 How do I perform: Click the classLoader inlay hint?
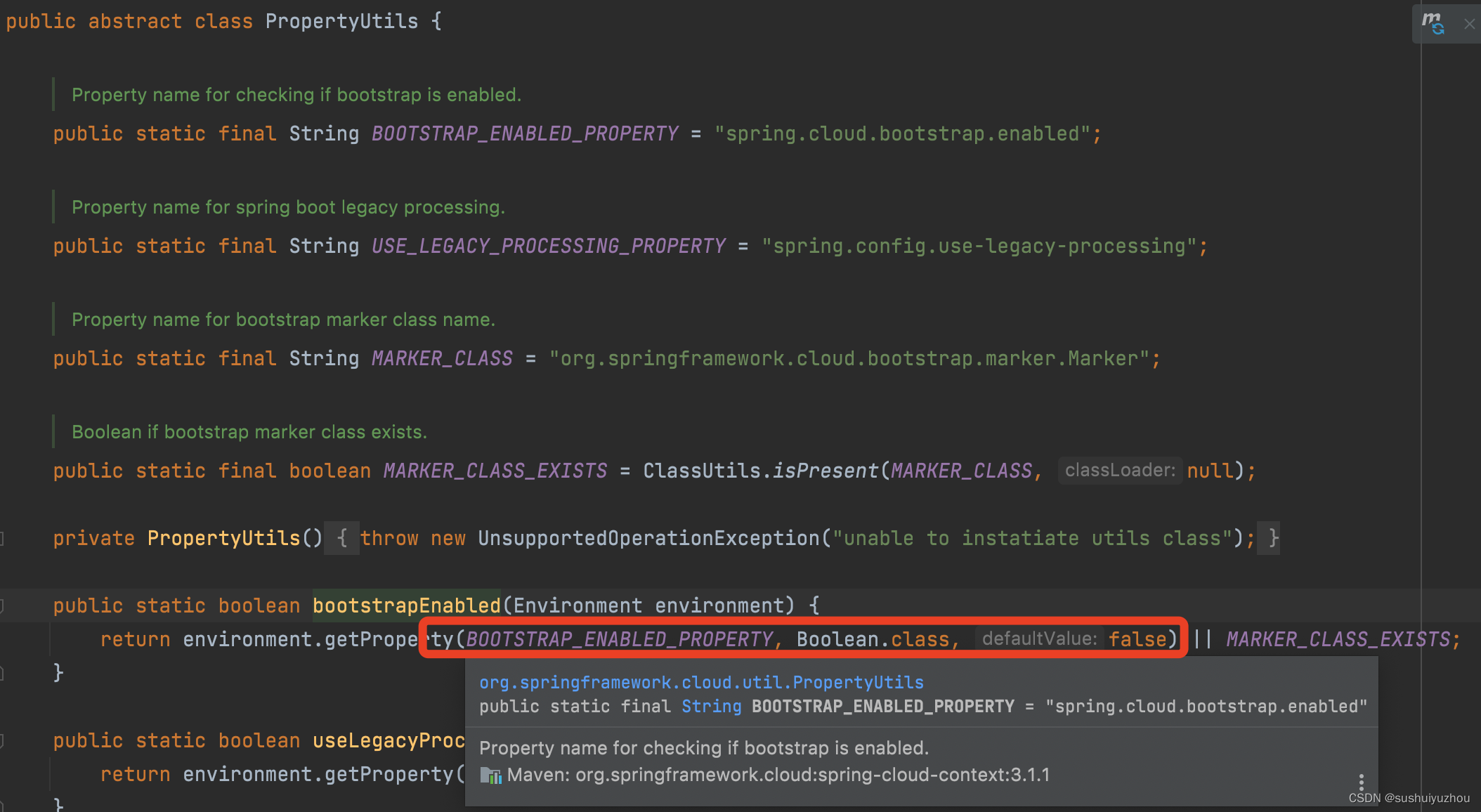(1119, 471)
